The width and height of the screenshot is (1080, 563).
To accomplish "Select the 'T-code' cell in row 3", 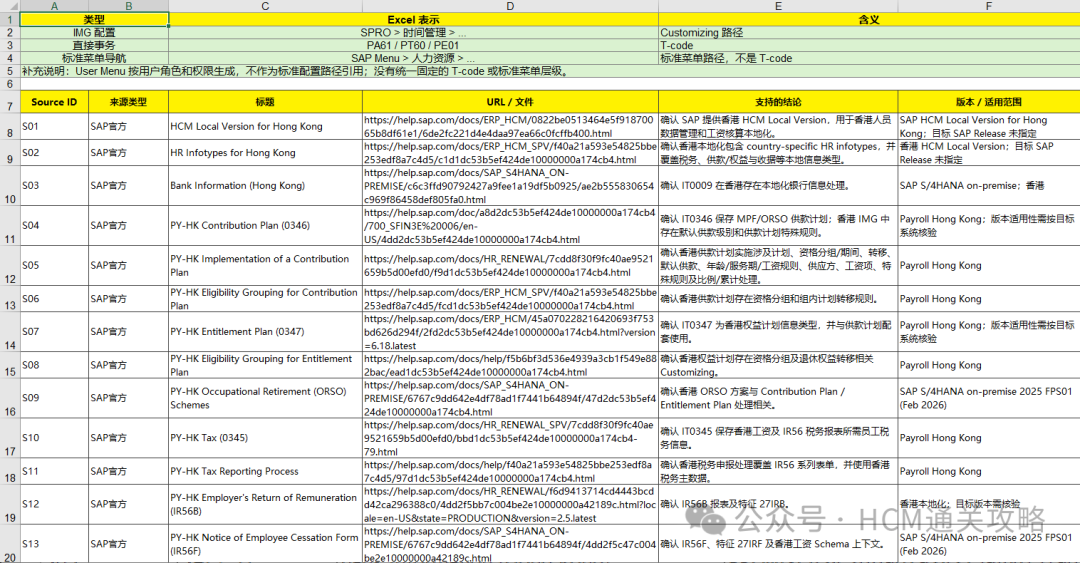I will pos(869,45).
